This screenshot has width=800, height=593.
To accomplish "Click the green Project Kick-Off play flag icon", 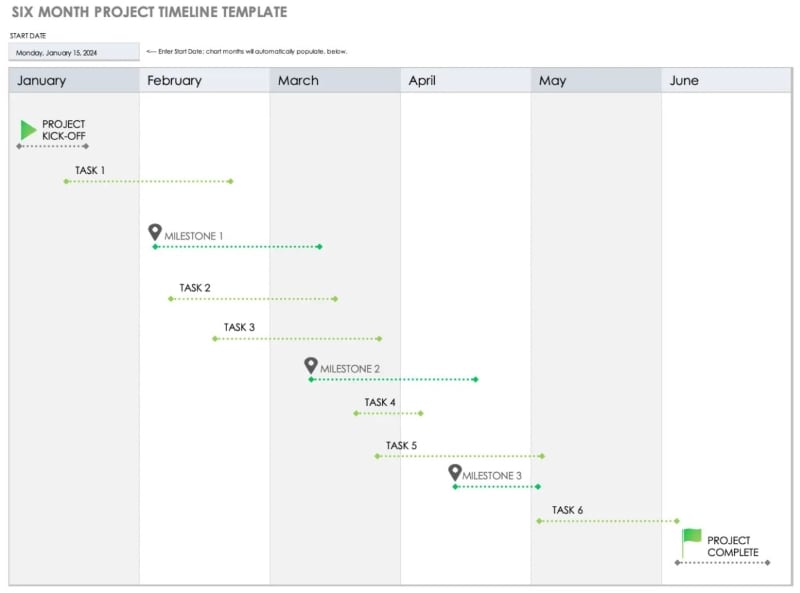I will tap(28, 130).
